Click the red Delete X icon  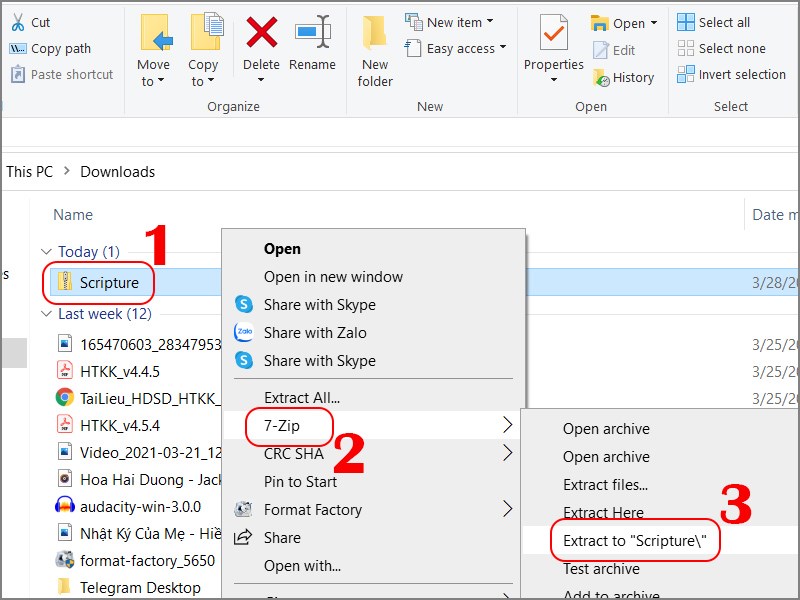(x=262, y=32)
